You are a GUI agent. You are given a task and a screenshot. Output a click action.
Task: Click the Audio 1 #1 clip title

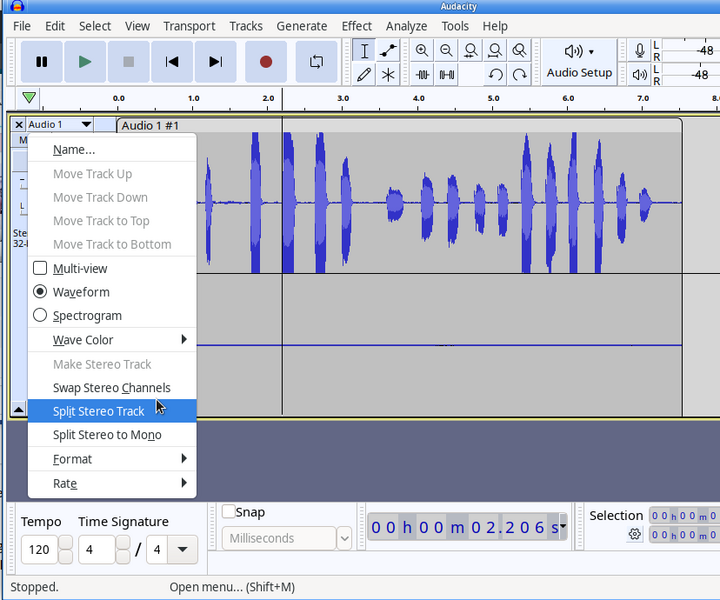[150, 126]
